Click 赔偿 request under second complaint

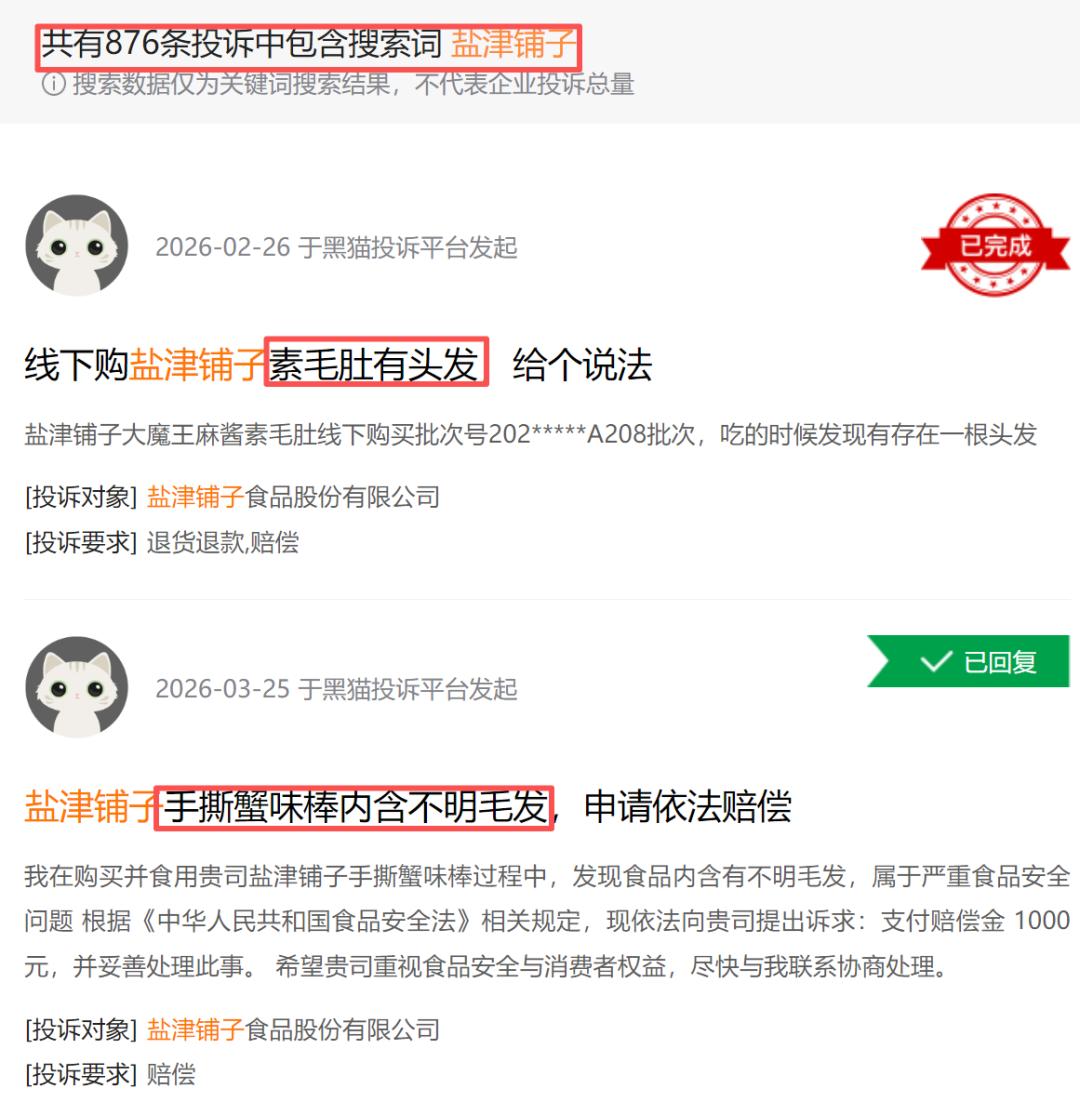[x=171, y=1073]
